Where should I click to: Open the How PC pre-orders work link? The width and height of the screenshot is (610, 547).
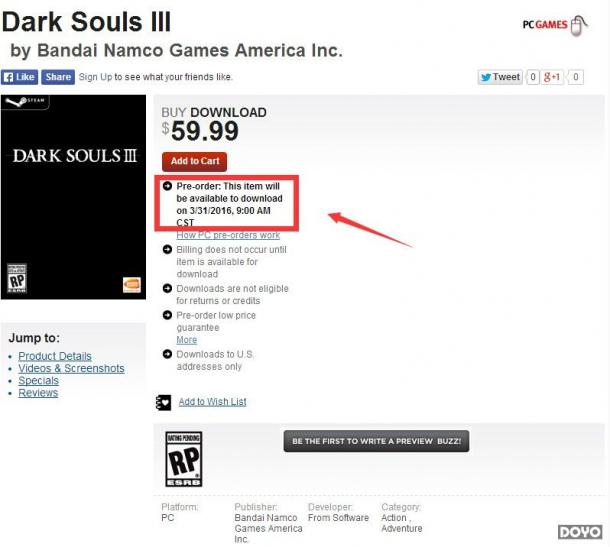228,235
